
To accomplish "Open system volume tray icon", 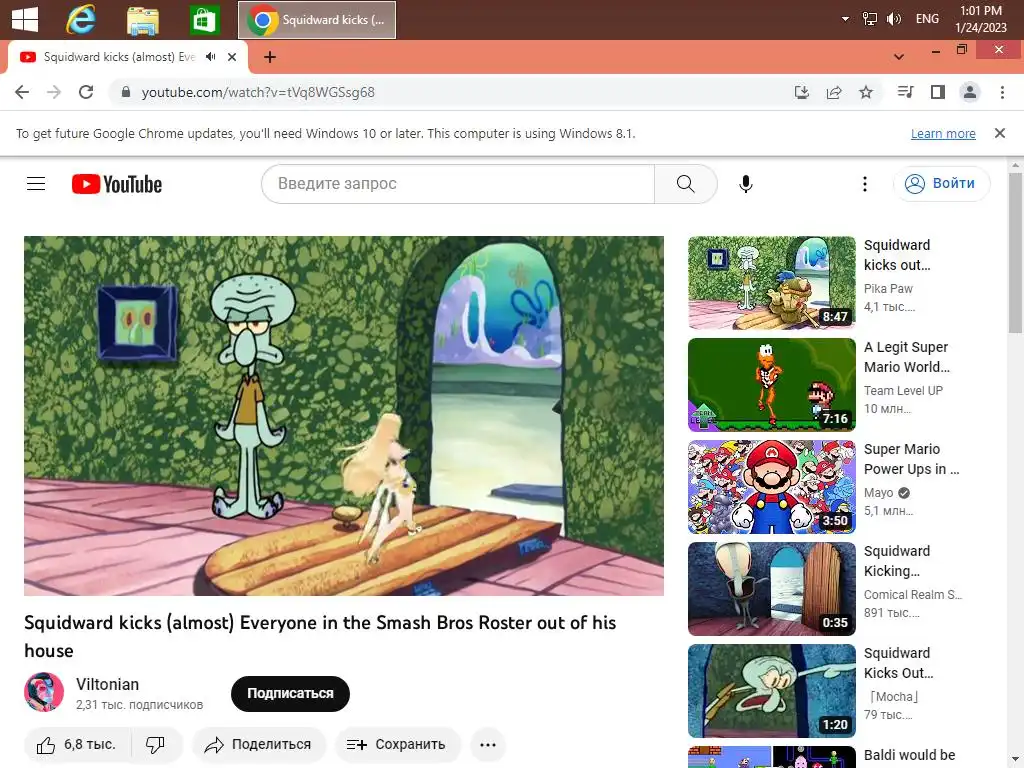I will click(893, 19).
